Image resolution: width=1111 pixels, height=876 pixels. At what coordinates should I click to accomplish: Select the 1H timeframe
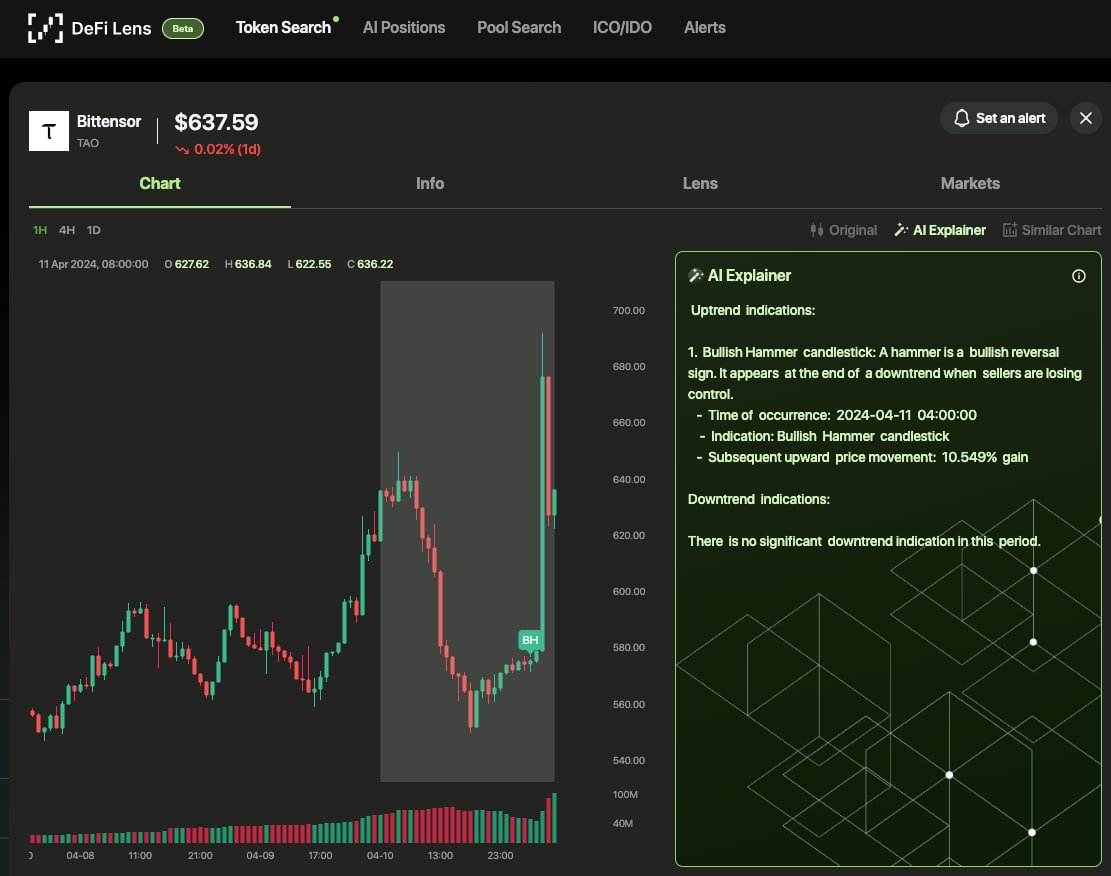pos(40,230)
